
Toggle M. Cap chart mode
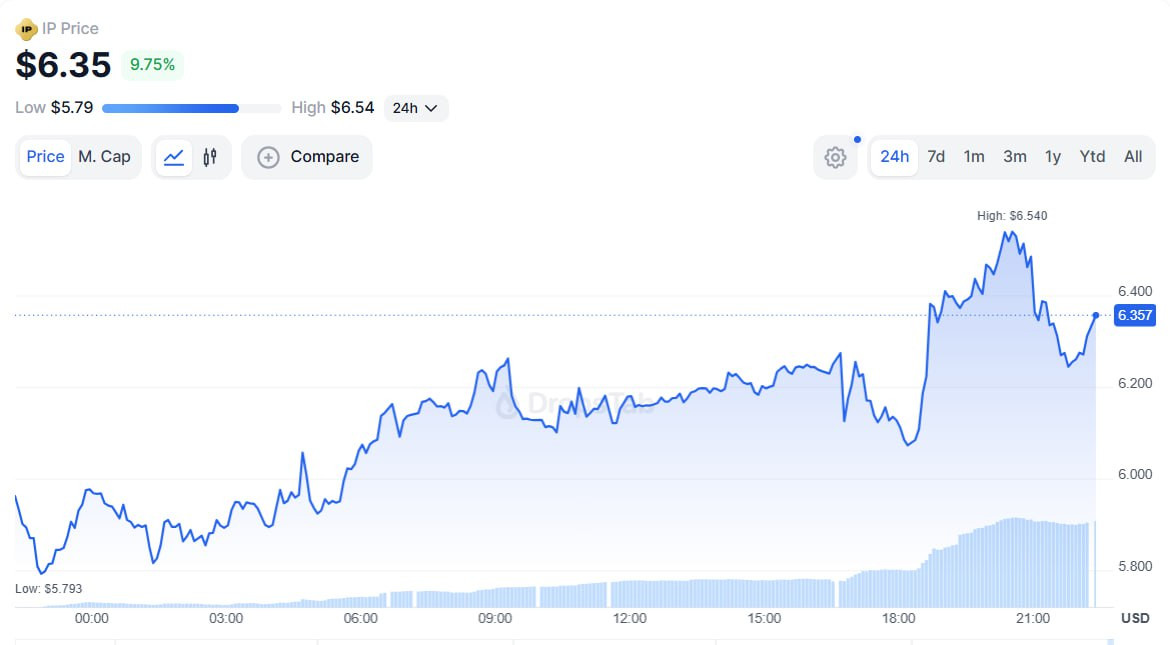(104, 157)
